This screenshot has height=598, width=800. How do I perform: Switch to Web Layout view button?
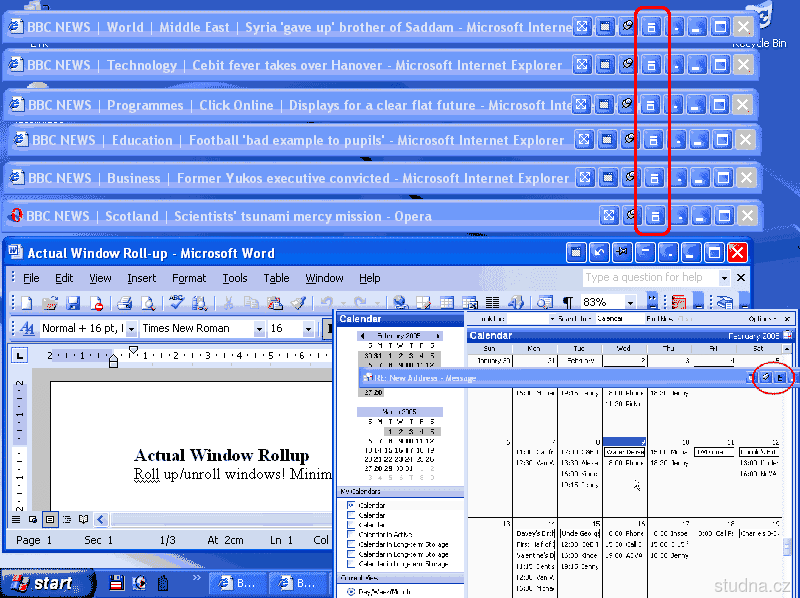coord(33,520)
